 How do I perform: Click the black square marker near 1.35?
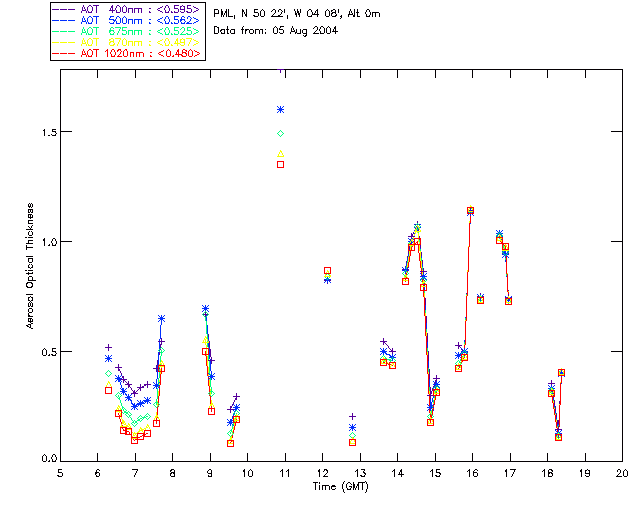[280, 164]
